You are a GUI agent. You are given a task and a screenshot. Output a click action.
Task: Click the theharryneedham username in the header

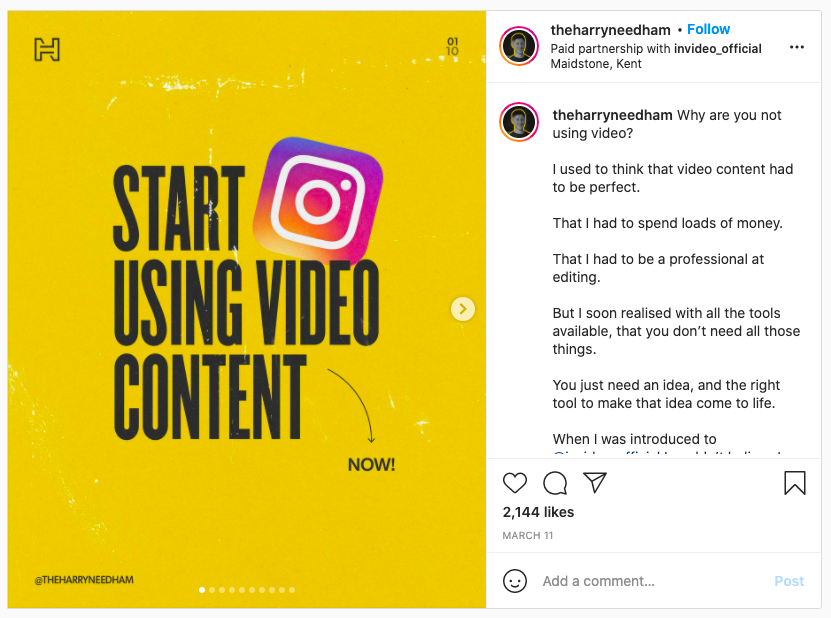(610, 30)
